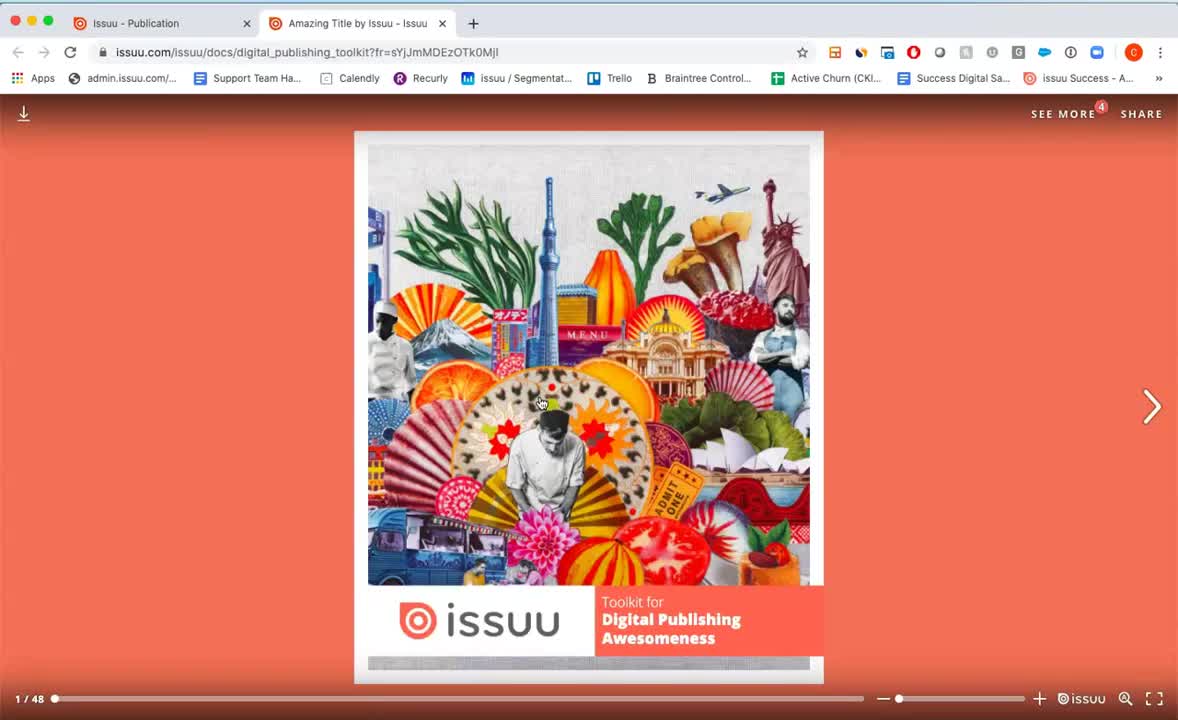Open the Chrome profile avatar C
This screenshot has height=720, width=1178.
click(x=1134, y=53)
